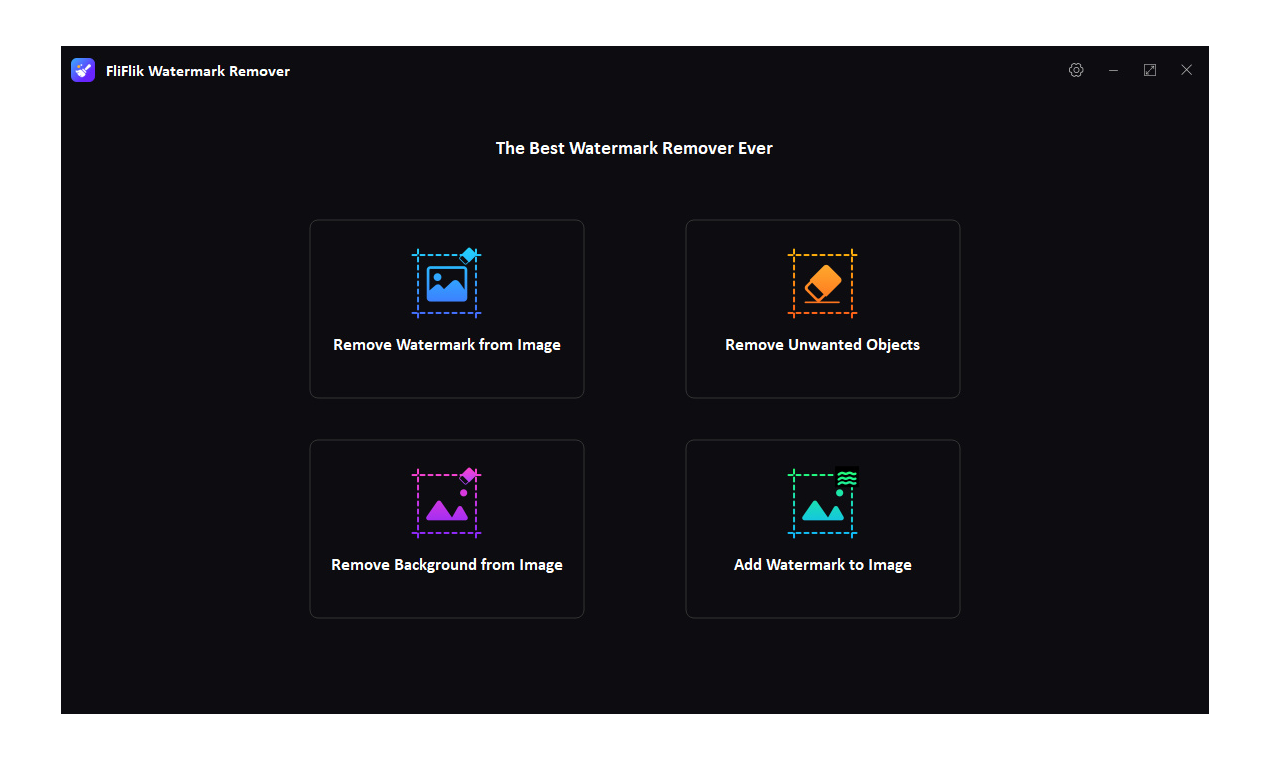Minimize the FliFlik window
Screen dimensions: 1270x760
[x=1113, y=70]
